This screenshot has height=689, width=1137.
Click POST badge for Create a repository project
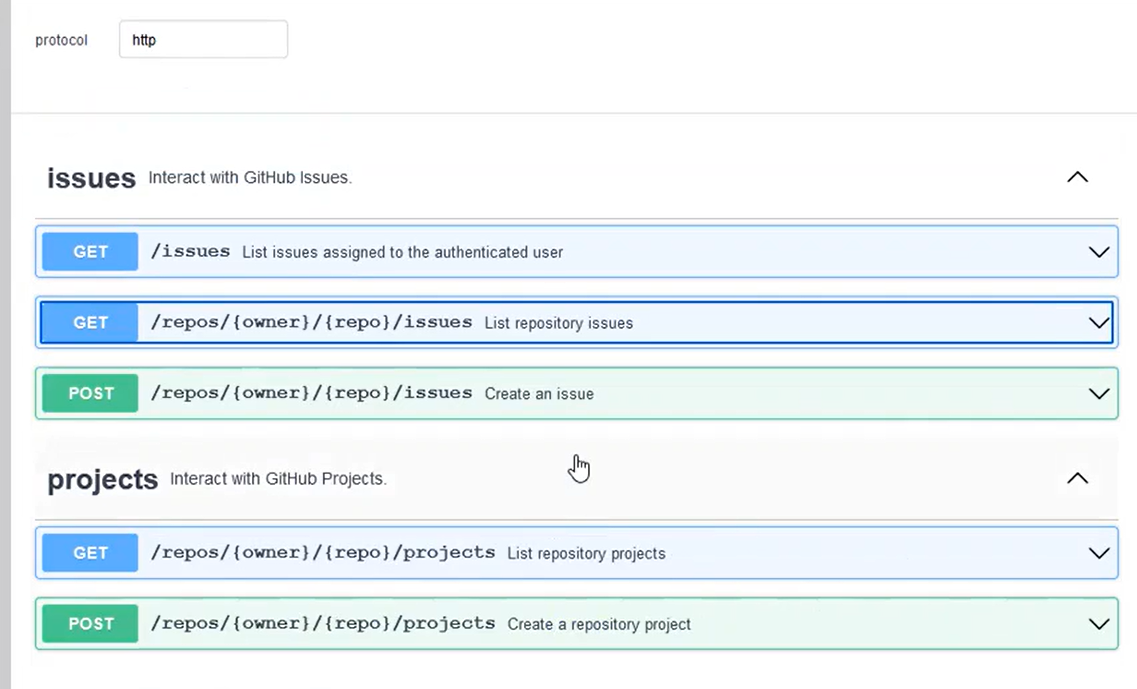pyautogui.click(x=90, y=623)
